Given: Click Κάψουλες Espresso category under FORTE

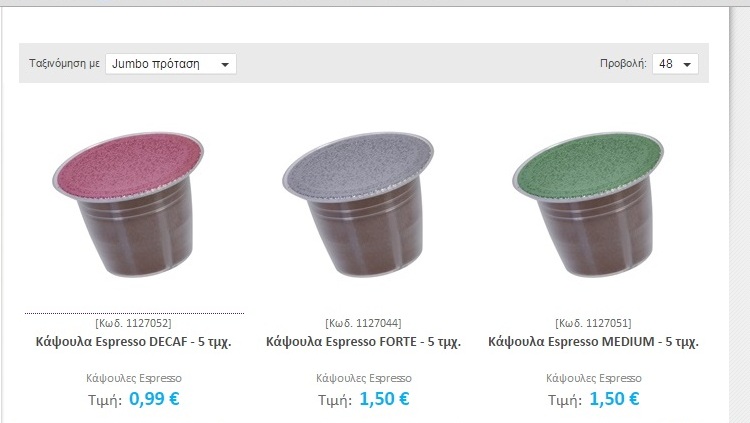Looking at the screenshot, I should pos(364,378).
